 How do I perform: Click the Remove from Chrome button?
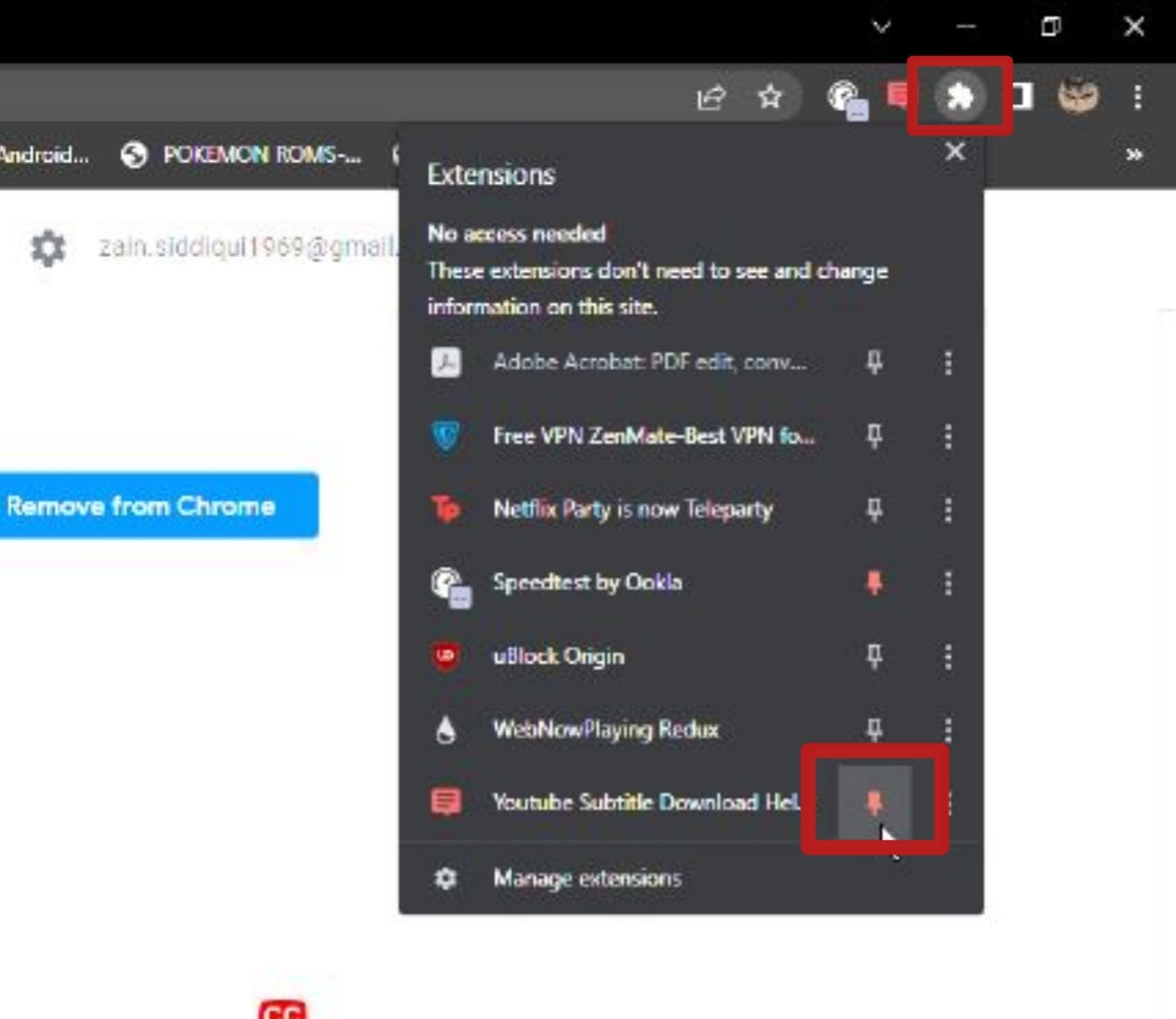tap(158, 505)
